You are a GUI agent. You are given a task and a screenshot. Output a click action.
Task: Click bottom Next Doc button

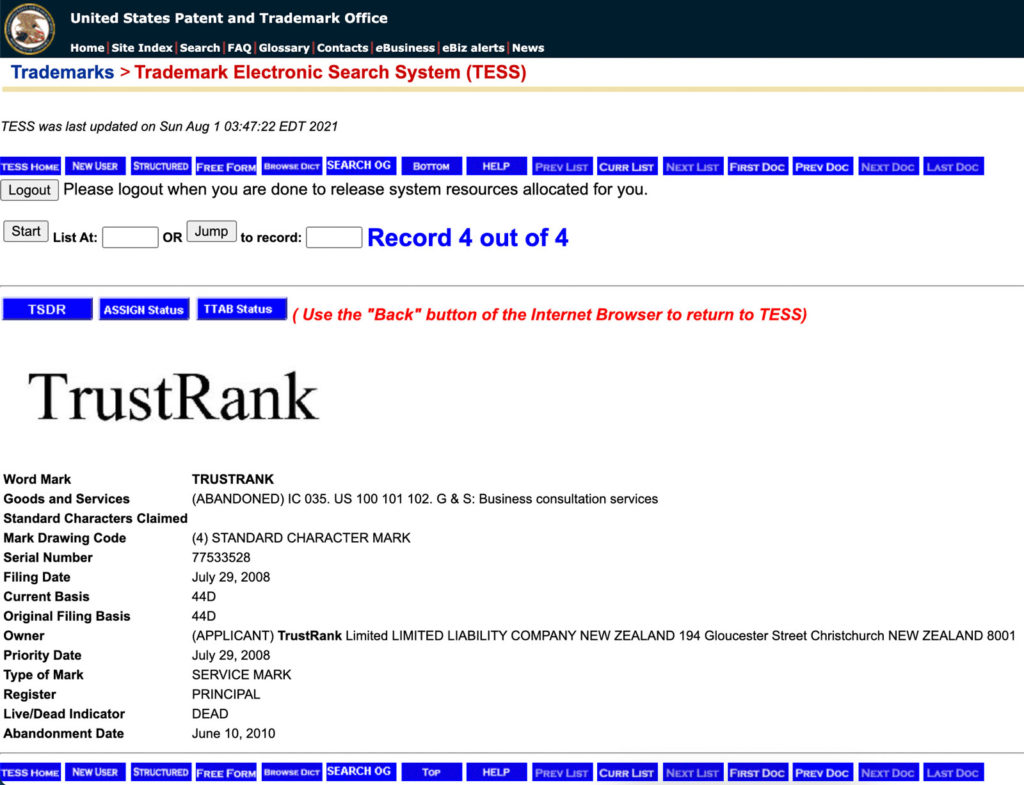click(888, 773)
